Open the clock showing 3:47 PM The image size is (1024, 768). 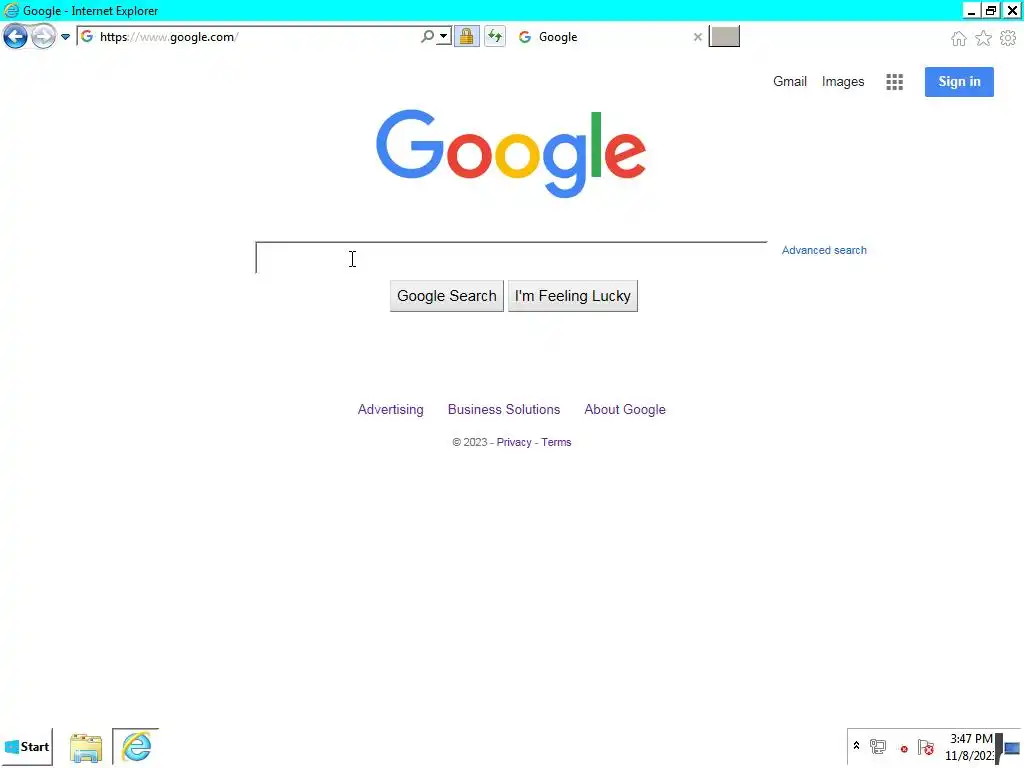point(970,747)
